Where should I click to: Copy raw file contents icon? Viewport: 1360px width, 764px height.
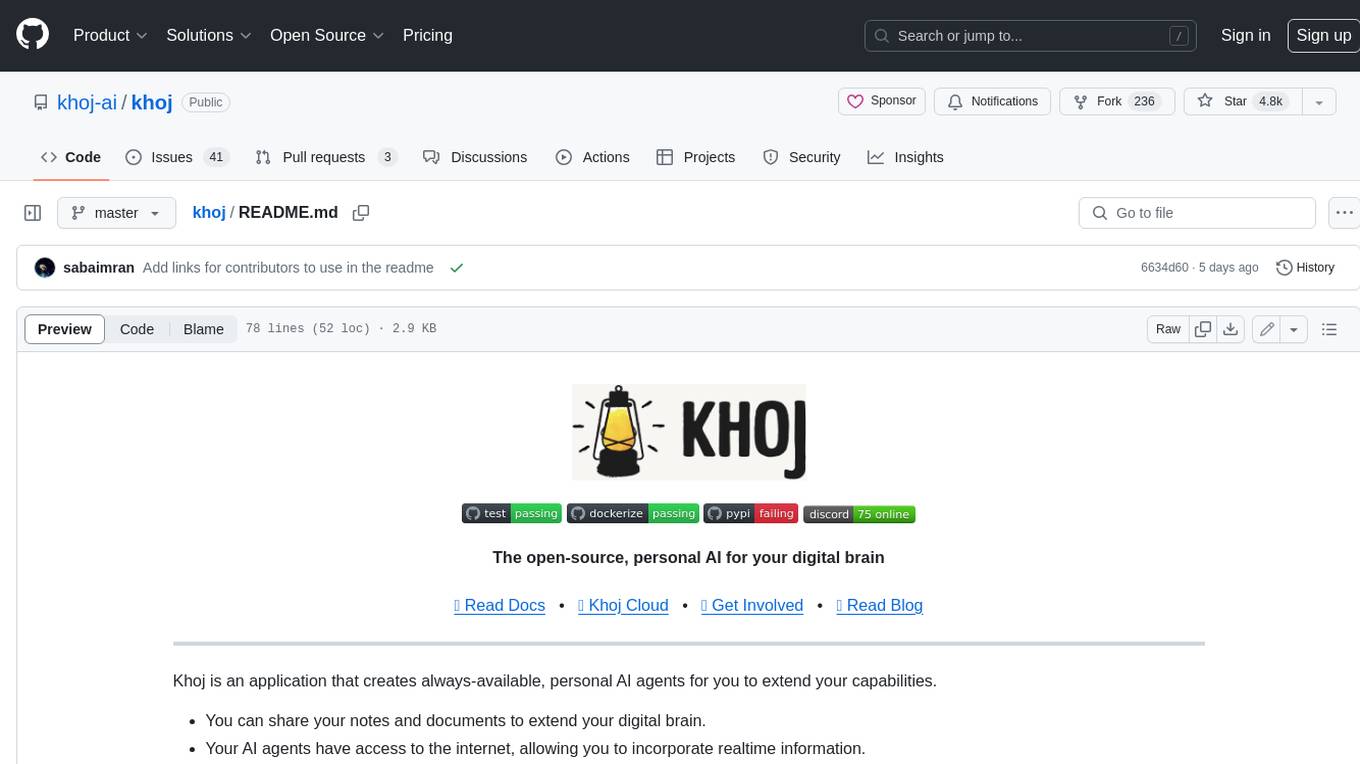(1203, 329)
